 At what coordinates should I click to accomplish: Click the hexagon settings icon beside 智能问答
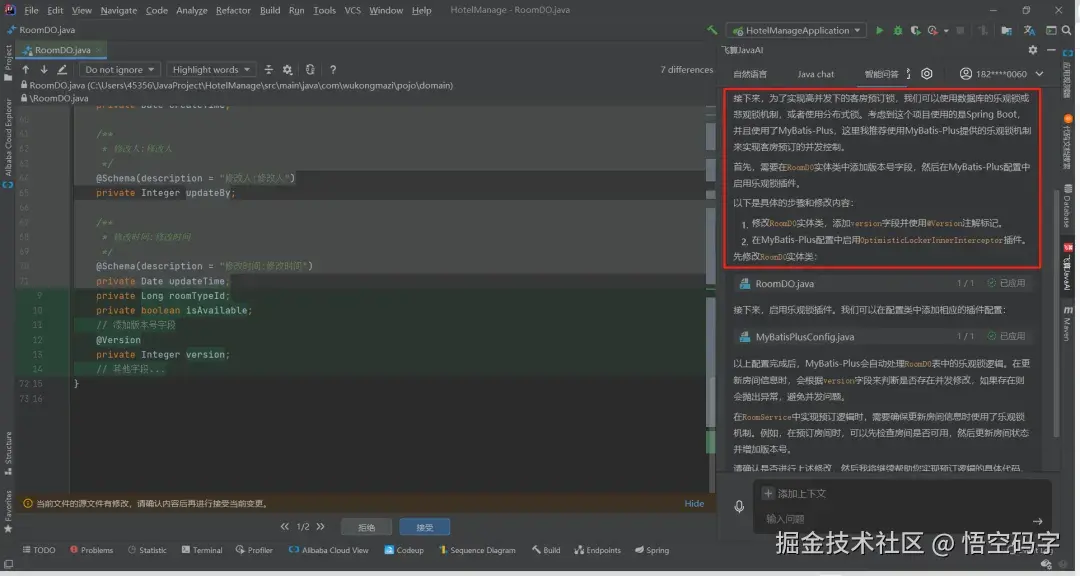coord(927,74)
